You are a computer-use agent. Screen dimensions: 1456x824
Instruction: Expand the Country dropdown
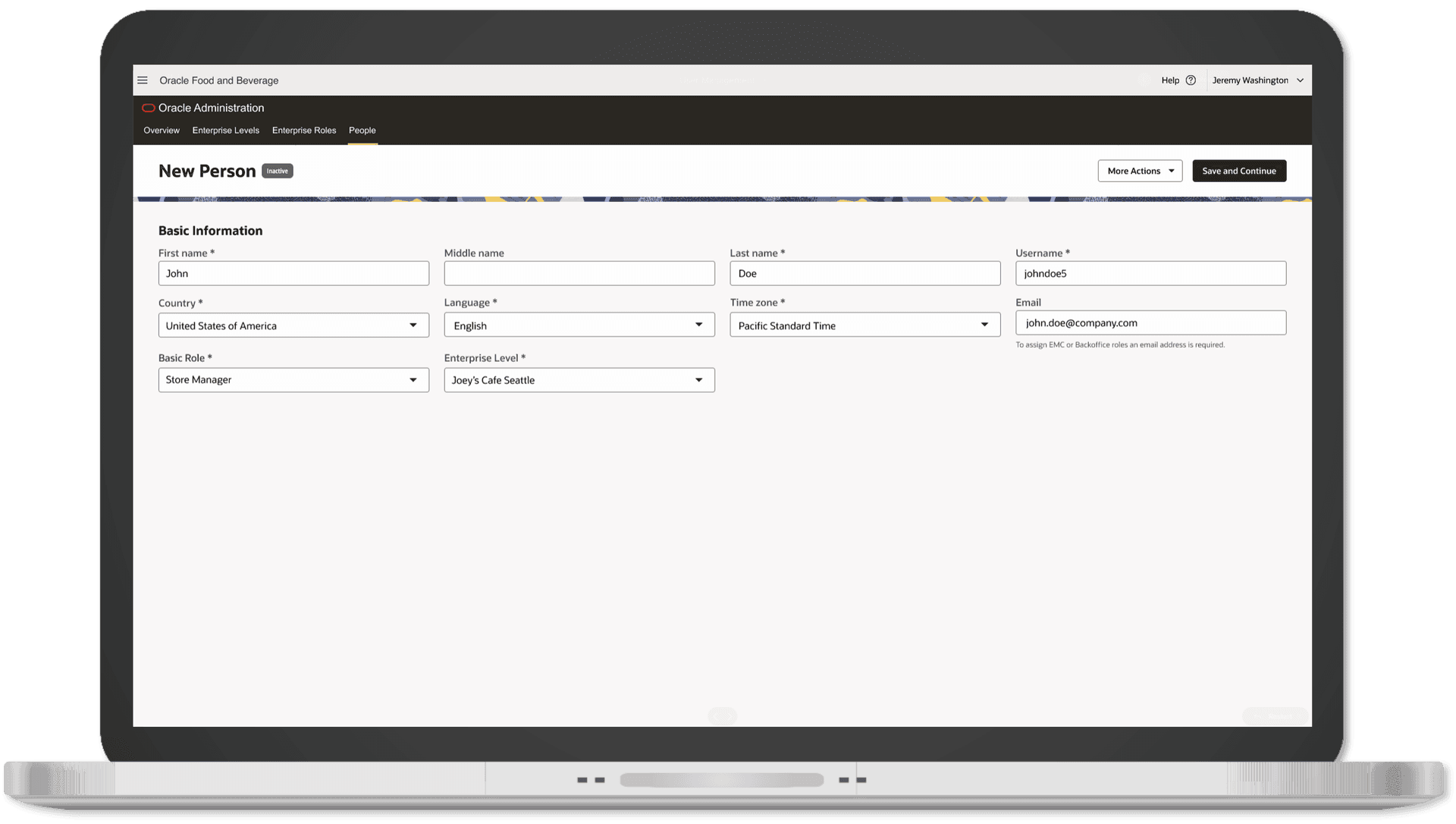293,326
